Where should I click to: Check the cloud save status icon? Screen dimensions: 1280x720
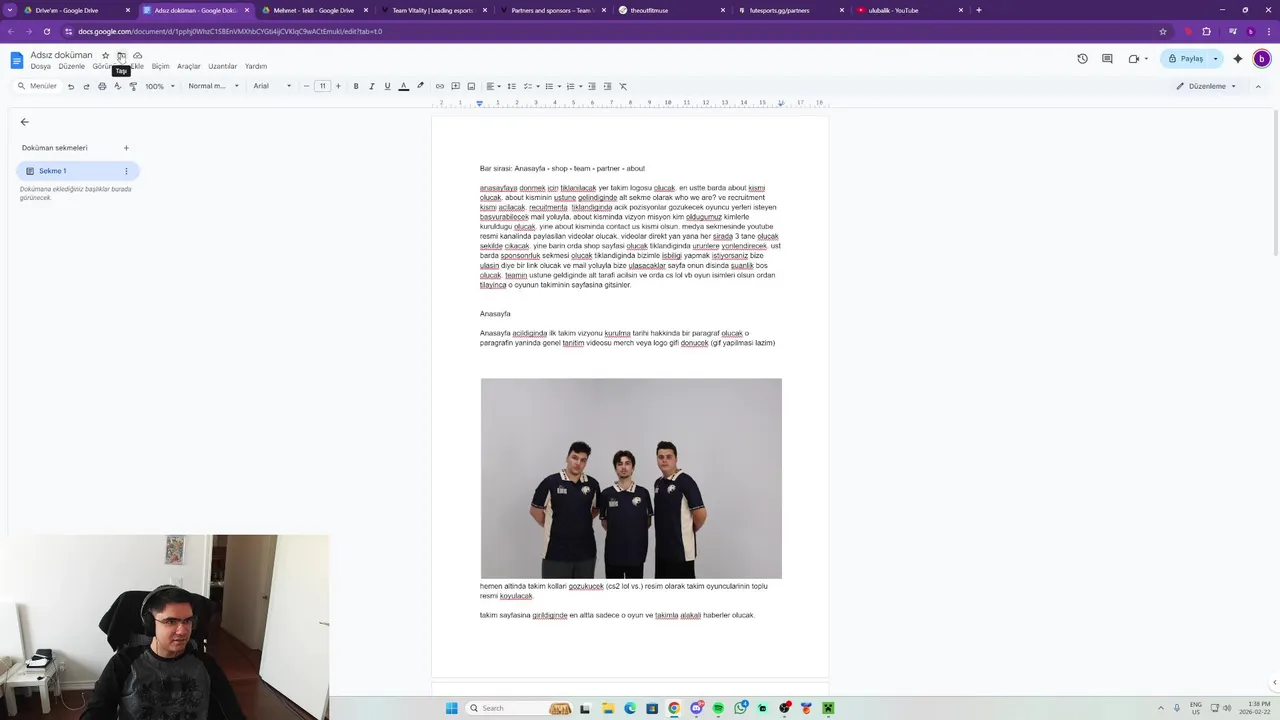137,55
